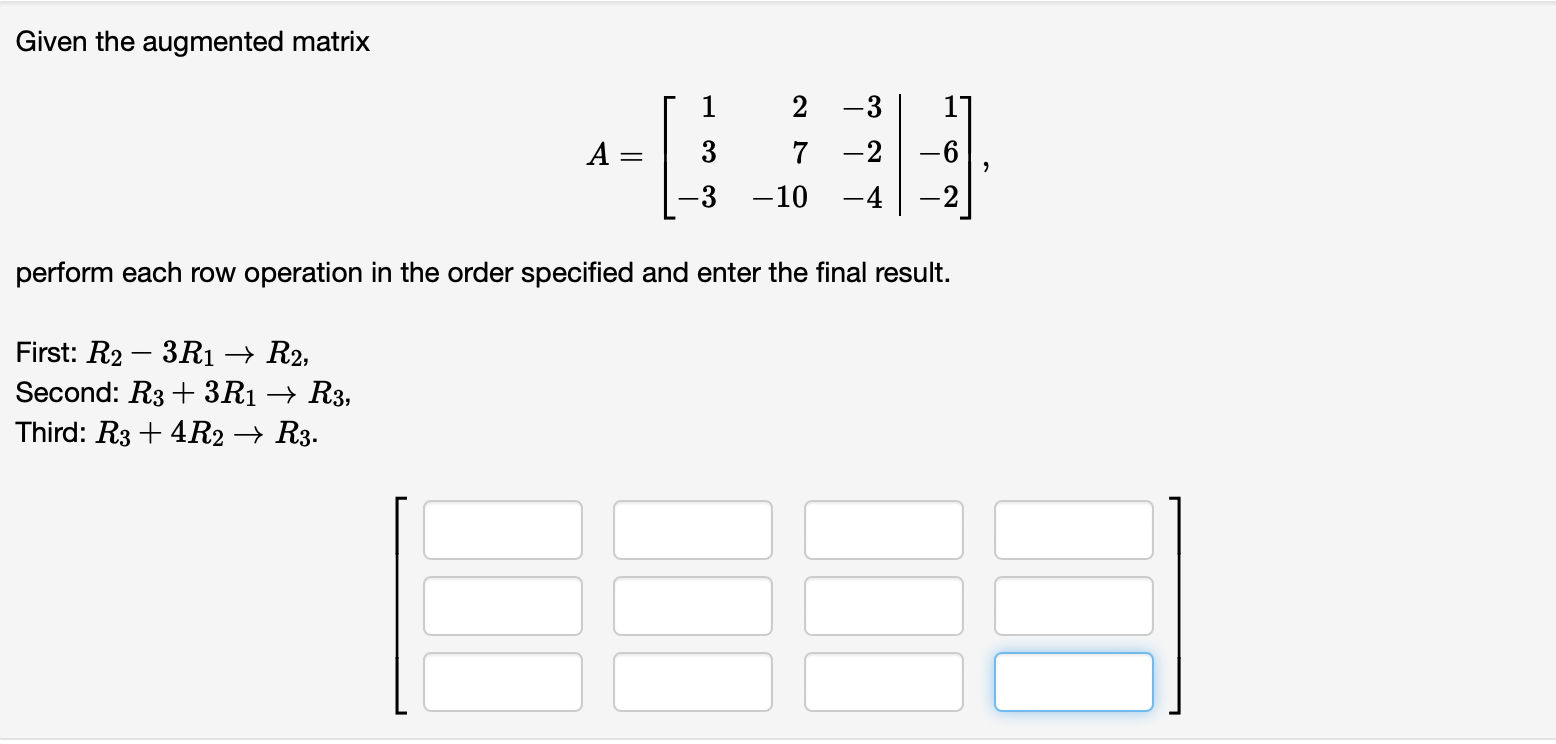Select the row 2 augmented column entry box
The image size is (1556, 744).
click(x=1073, y=606)
